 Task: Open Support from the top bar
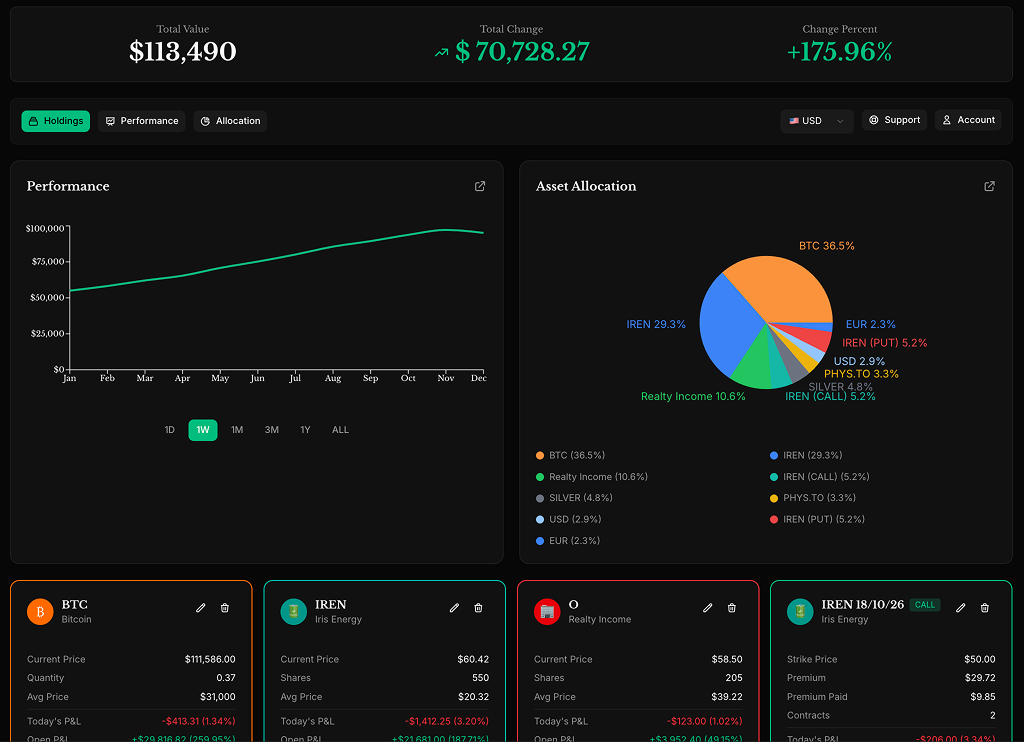pyautogui.click(x=894, y=119)
